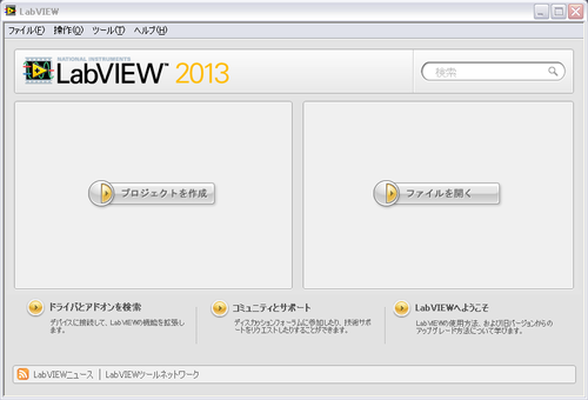Click the orange RSS feed icon
This screenshot has height=400, width=588.
coord(23,374)
